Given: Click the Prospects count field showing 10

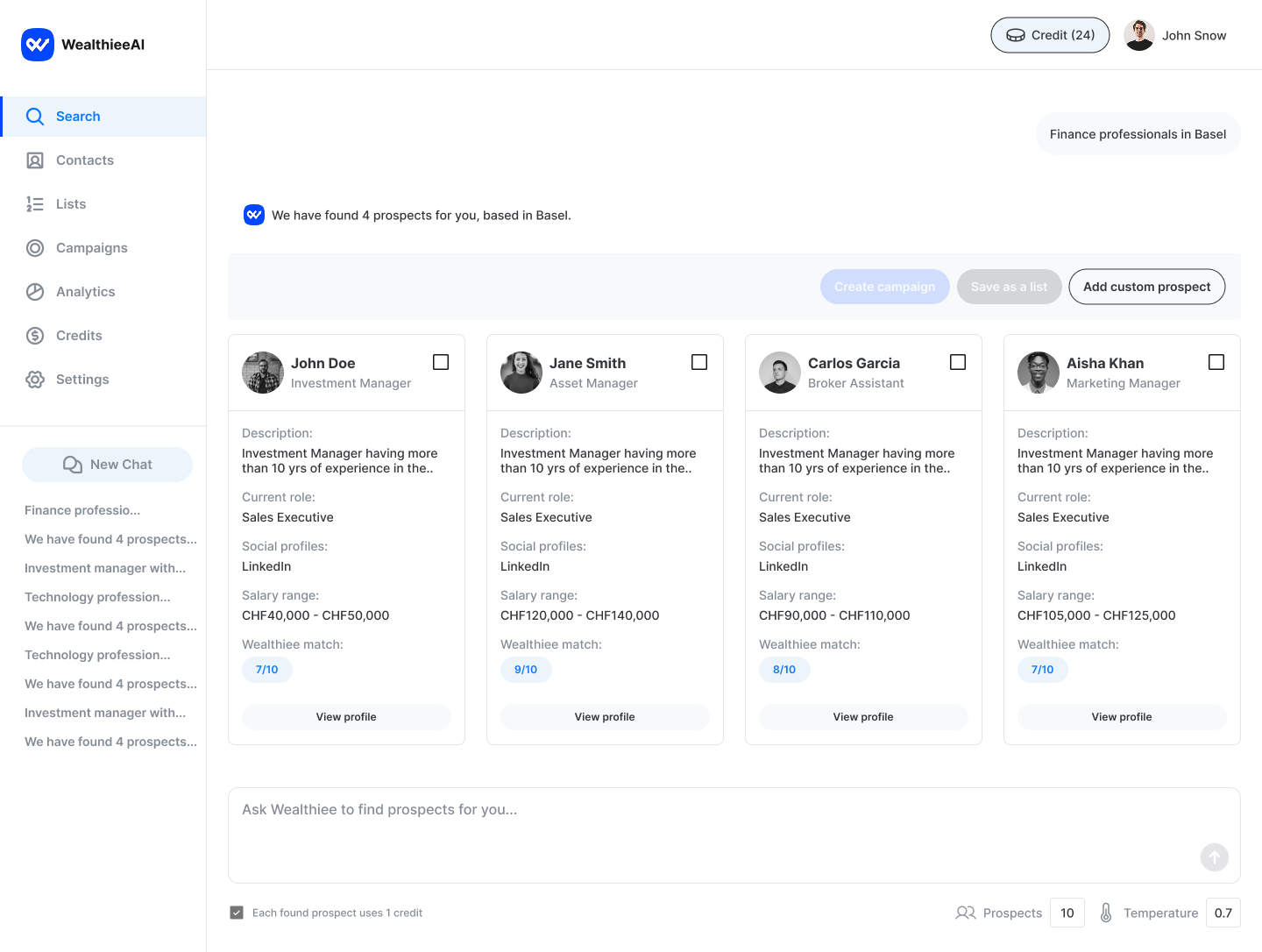Looking at the screenshot, I should pos(1067,913).
